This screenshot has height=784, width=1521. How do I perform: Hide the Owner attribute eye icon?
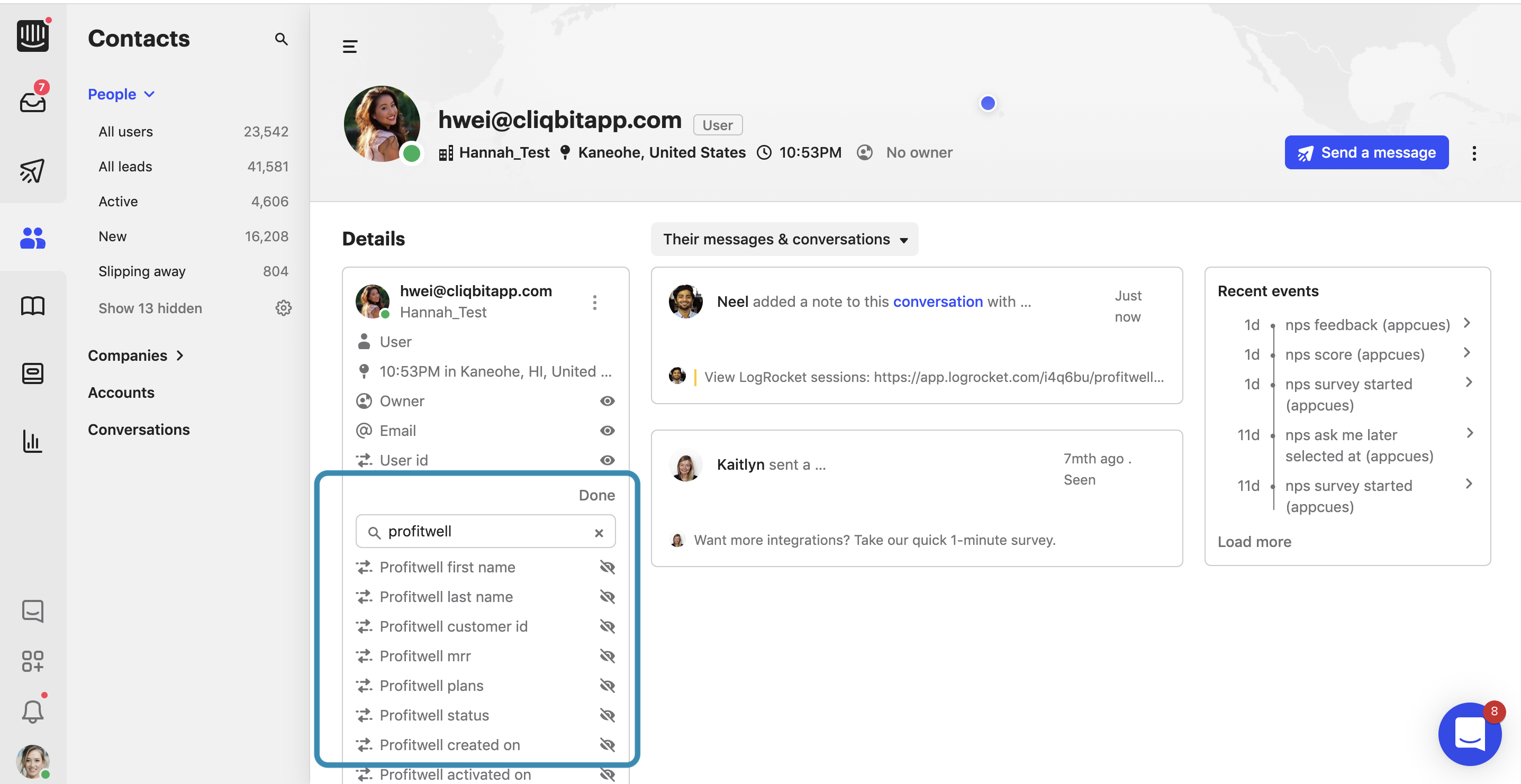[x=607, y=401]
